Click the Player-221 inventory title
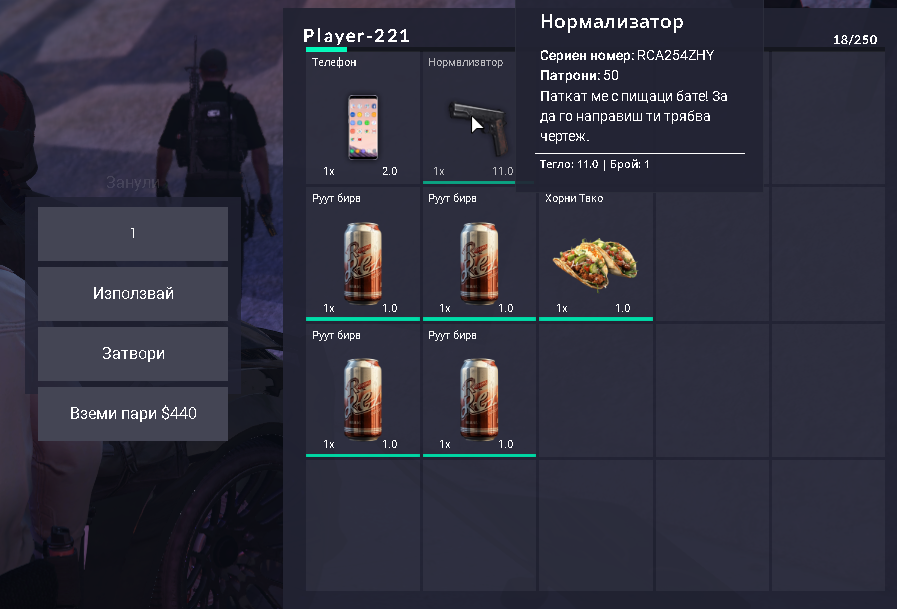The width and height of the screenshot is (897, 609). (x=356, y=36)
